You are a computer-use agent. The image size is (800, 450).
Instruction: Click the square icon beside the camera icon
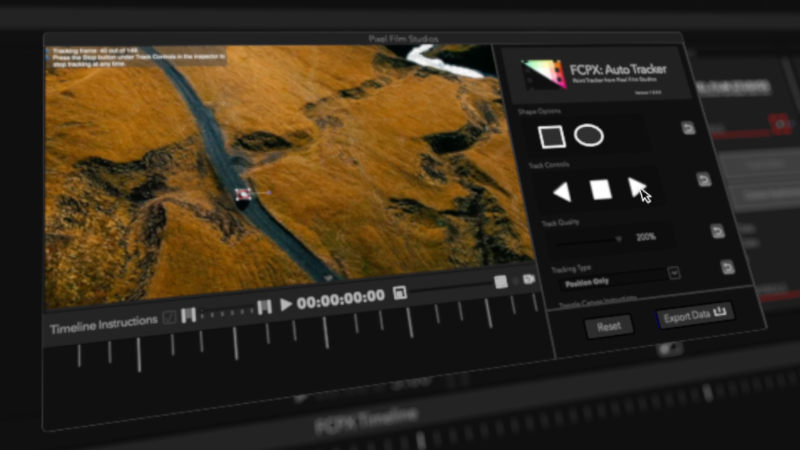(501, 282)
